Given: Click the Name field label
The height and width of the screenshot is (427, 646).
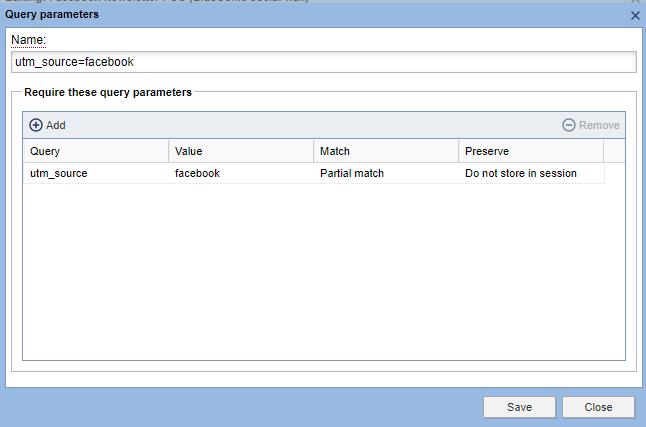Looking at the screenshot, I should tap(29, 40).
